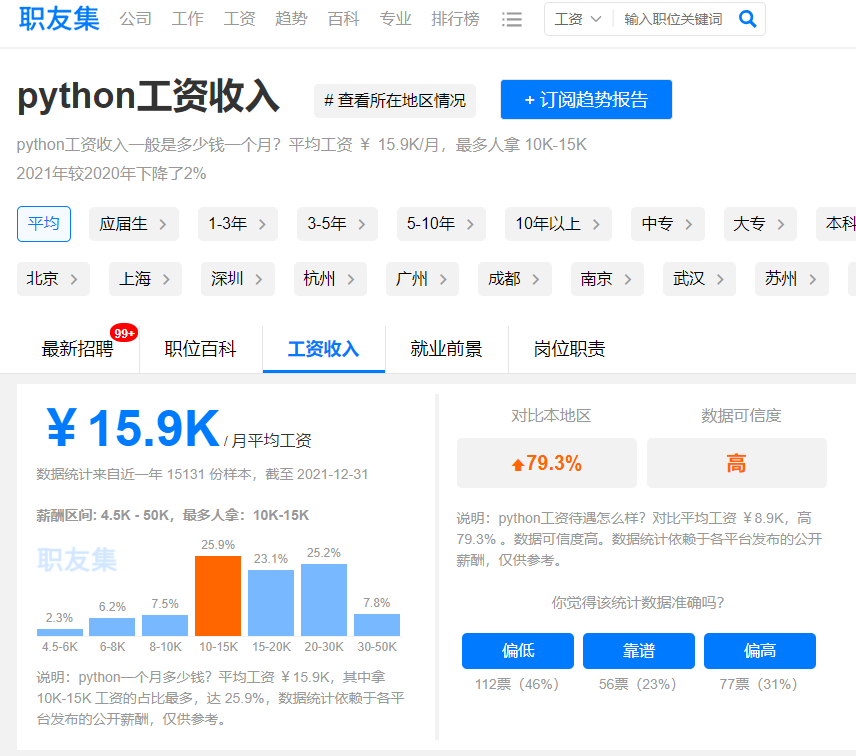Click the 职友集 site logo
Screen dimensions: 856x756
(59, 19)
